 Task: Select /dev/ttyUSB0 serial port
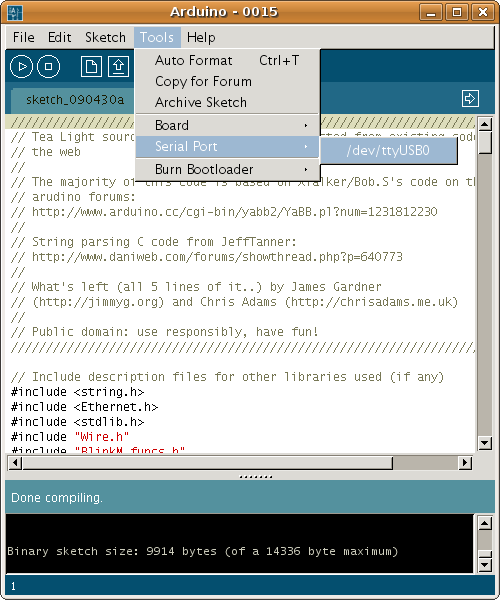(x=388, y=150)
